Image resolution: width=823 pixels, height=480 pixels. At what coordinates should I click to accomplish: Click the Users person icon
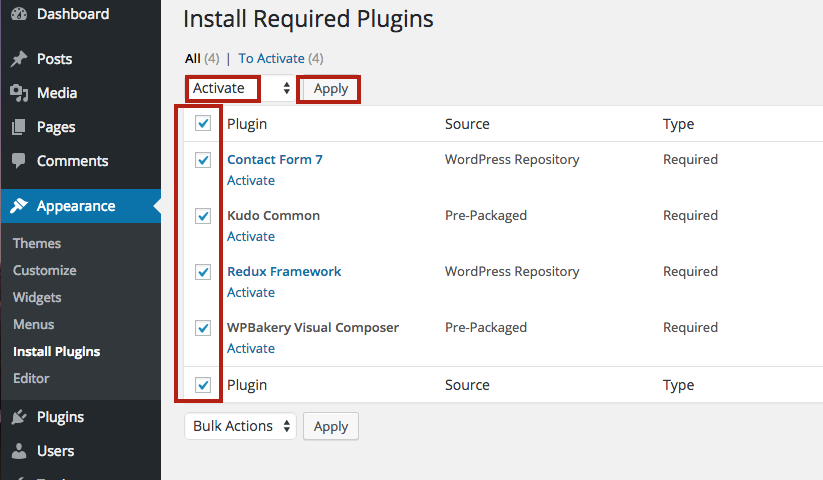(x=19, y=451)
